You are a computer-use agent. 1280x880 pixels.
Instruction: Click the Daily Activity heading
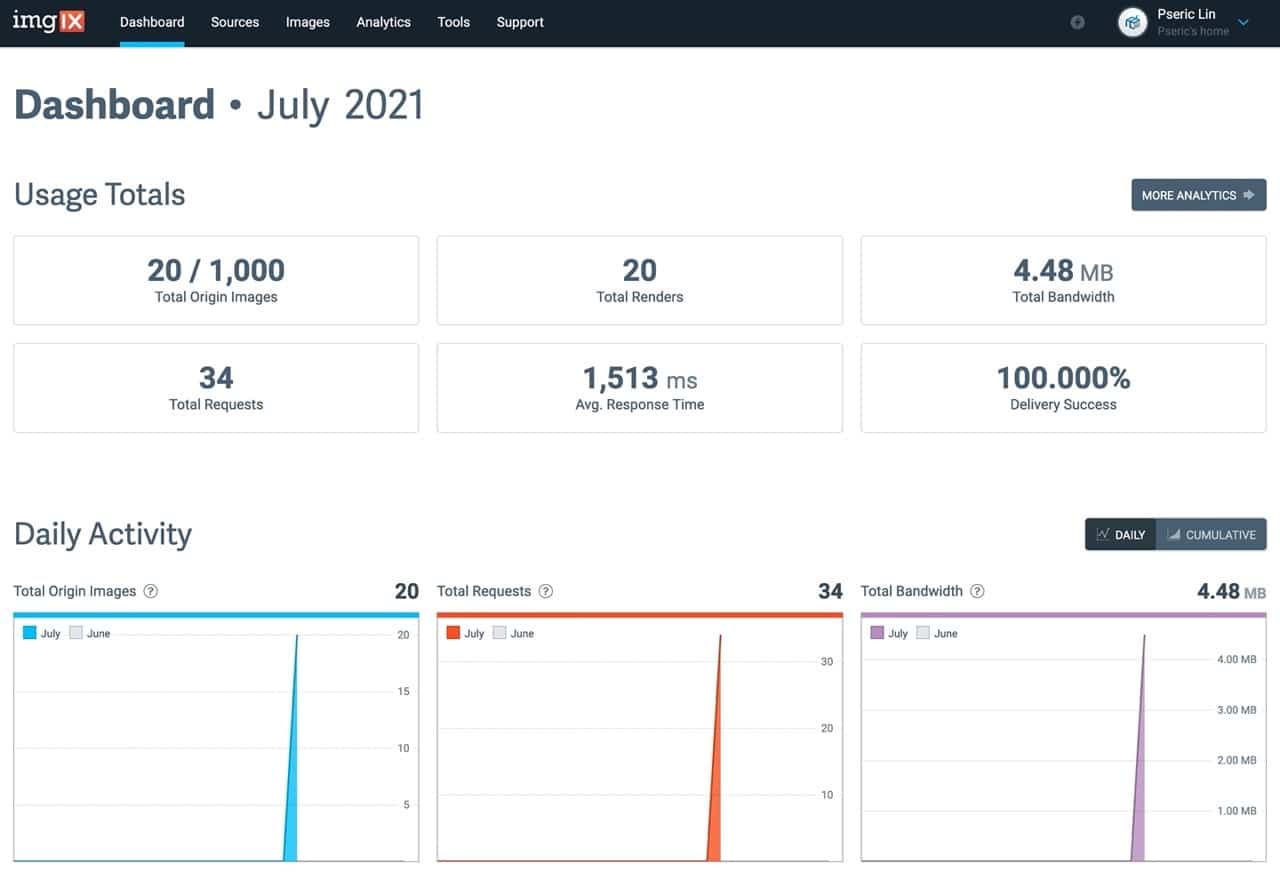pos(103,534)
